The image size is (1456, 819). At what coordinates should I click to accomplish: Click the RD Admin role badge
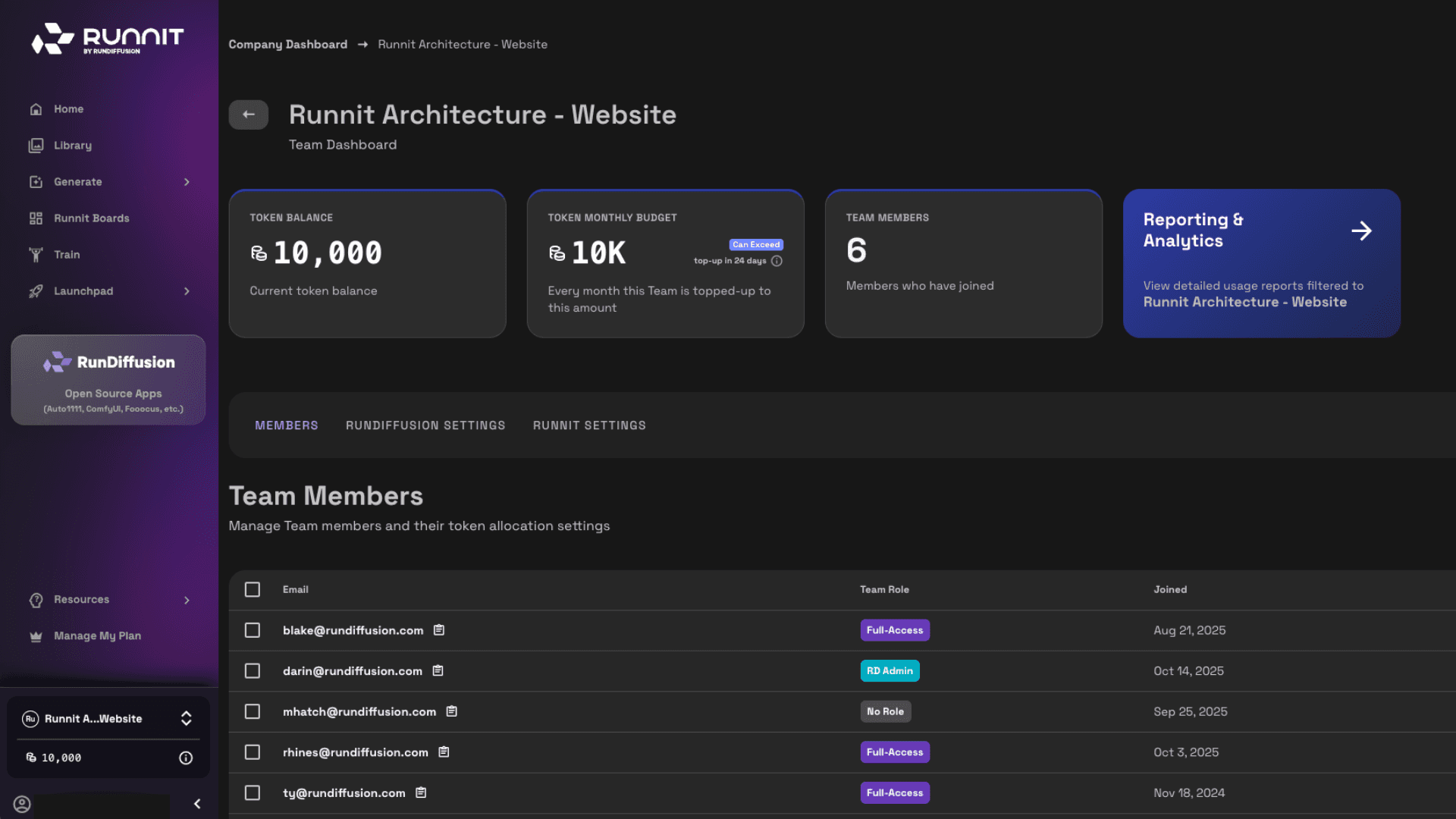pyautogui.click(x=890, y=671)
